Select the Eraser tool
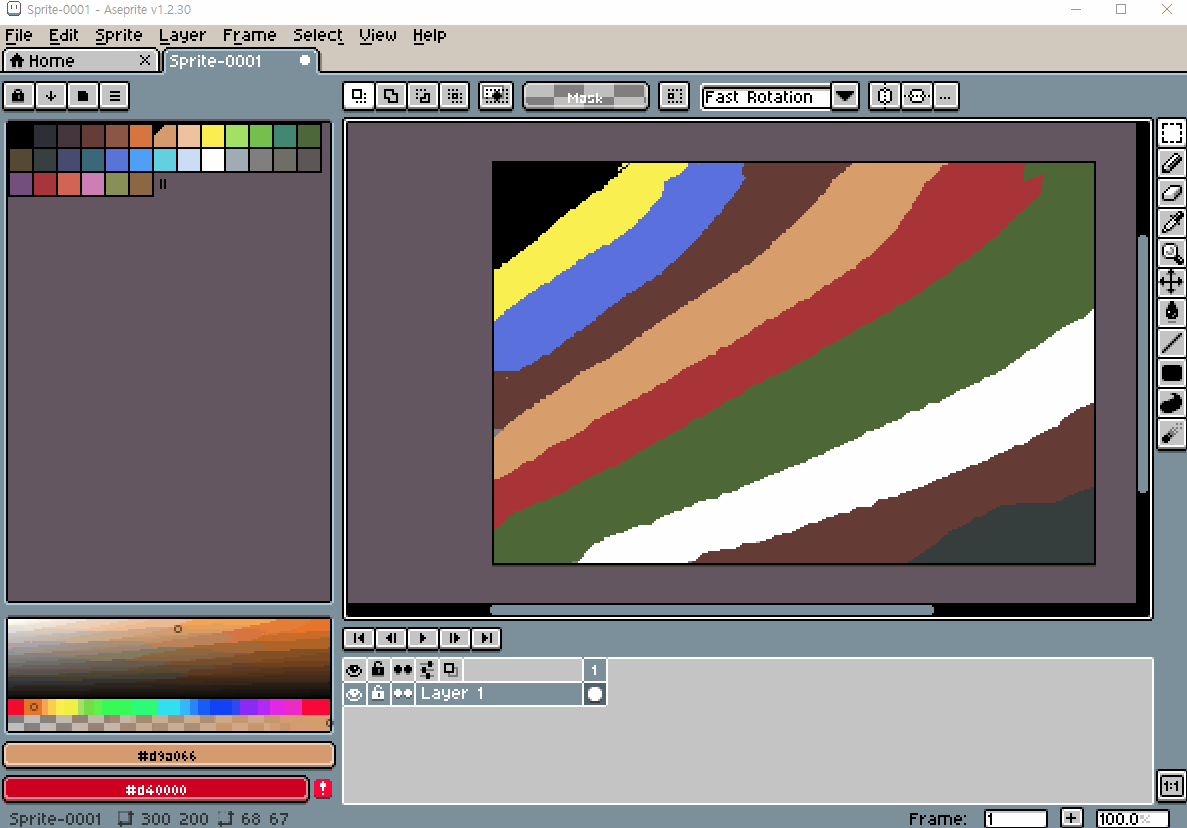1187x828 pixels. pos(1171,193)
